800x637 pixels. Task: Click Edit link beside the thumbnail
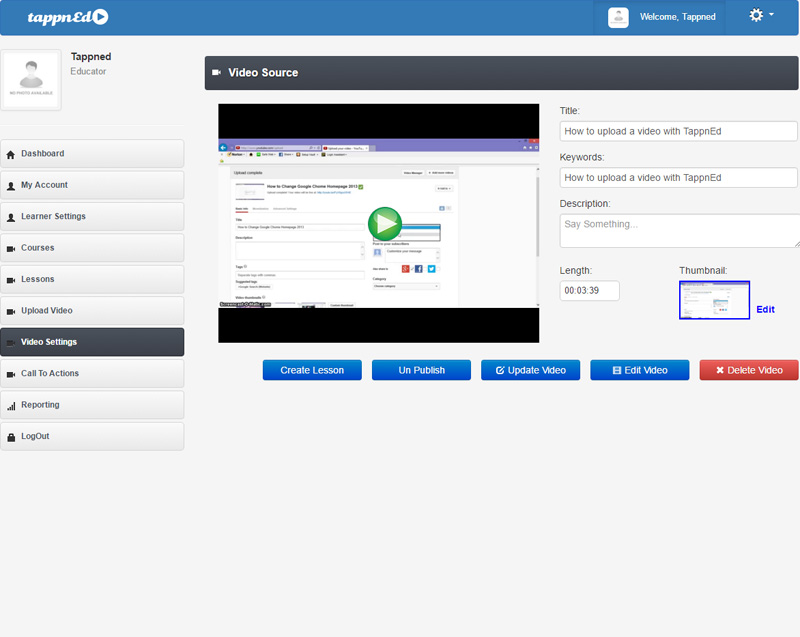pos(765,310)
